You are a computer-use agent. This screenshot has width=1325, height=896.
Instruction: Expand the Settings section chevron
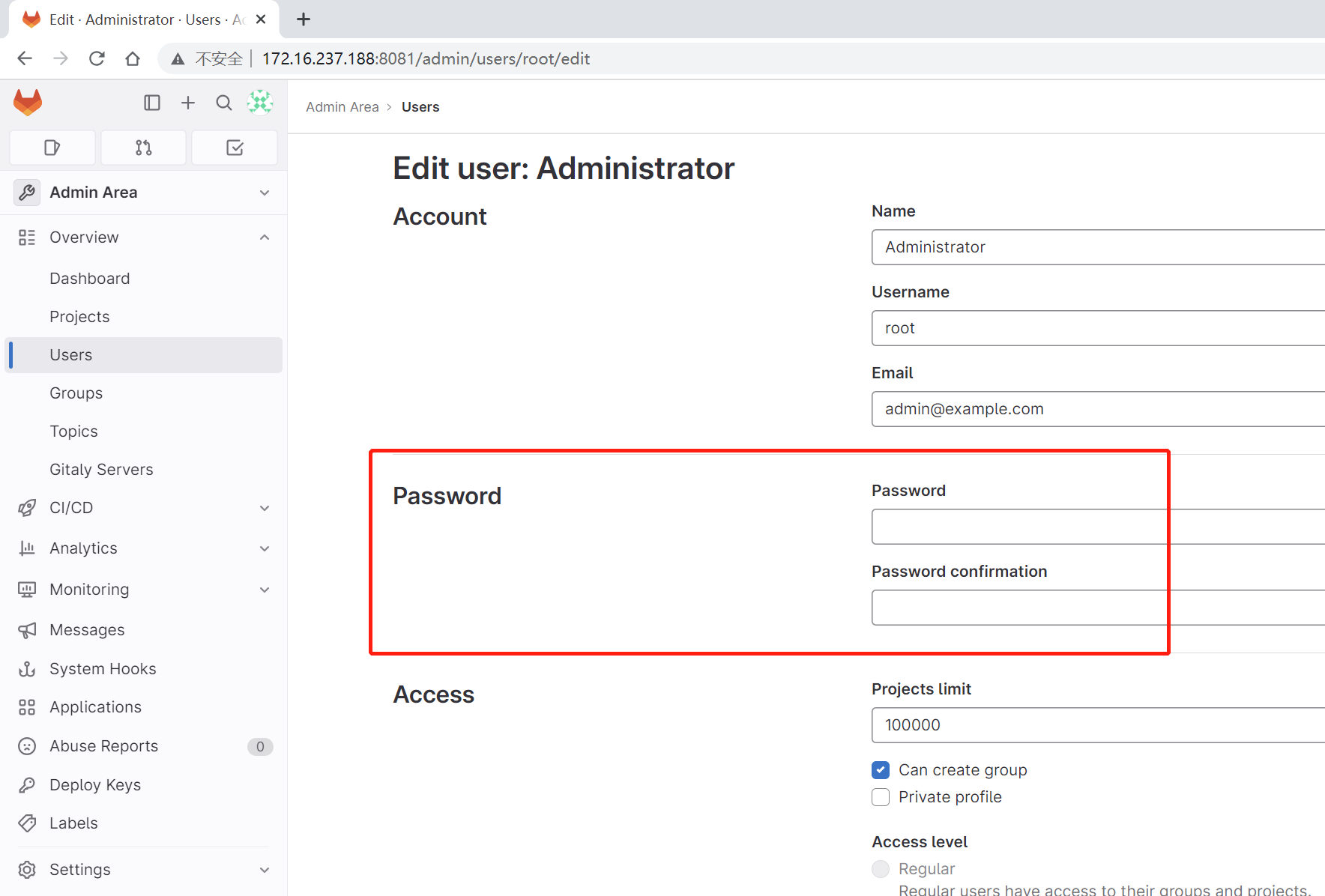(265, 870)
